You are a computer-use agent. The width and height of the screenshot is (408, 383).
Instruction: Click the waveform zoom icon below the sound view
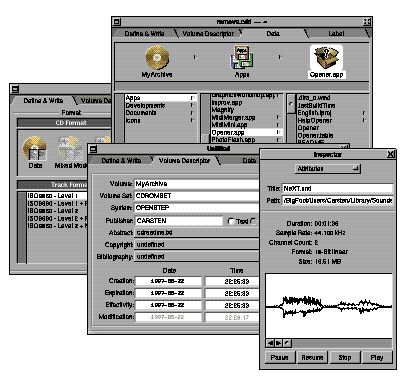[287, 343]
